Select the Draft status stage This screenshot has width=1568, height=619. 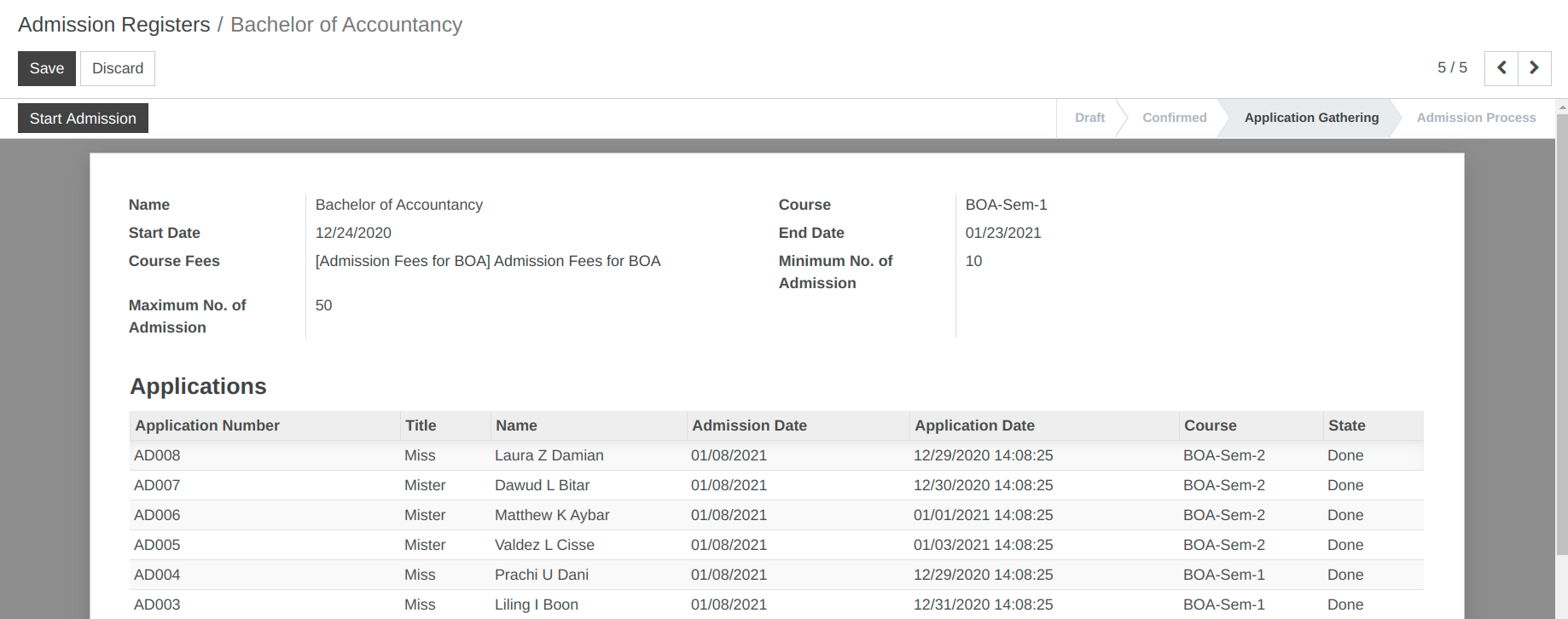(1089, 118)
